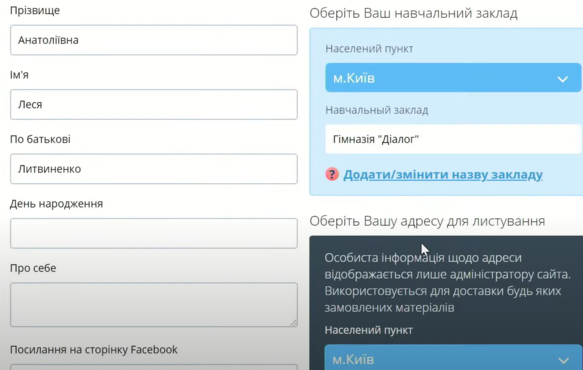Click the День народження label

click(57, 204)
